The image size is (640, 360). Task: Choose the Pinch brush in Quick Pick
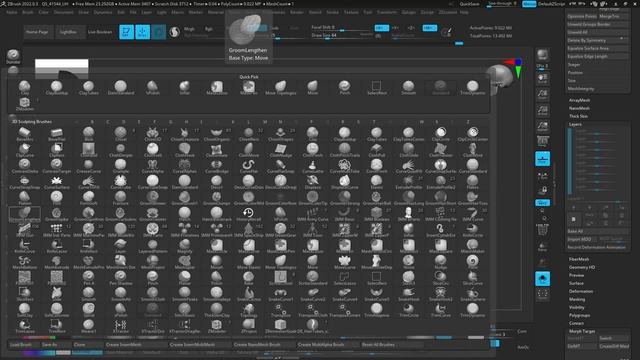pos(344,87)
